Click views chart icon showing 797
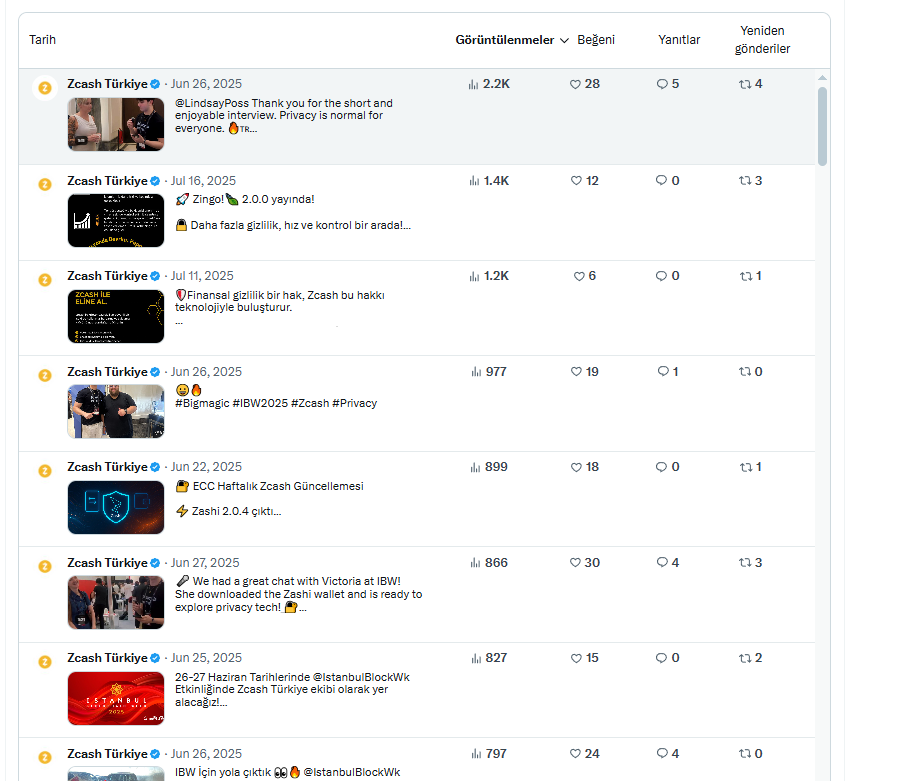 pos(476,754)
